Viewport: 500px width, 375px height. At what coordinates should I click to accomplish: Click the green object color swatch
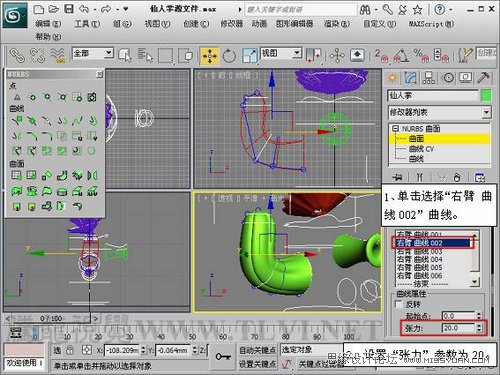pyautogui.click(x=486, y=96)
